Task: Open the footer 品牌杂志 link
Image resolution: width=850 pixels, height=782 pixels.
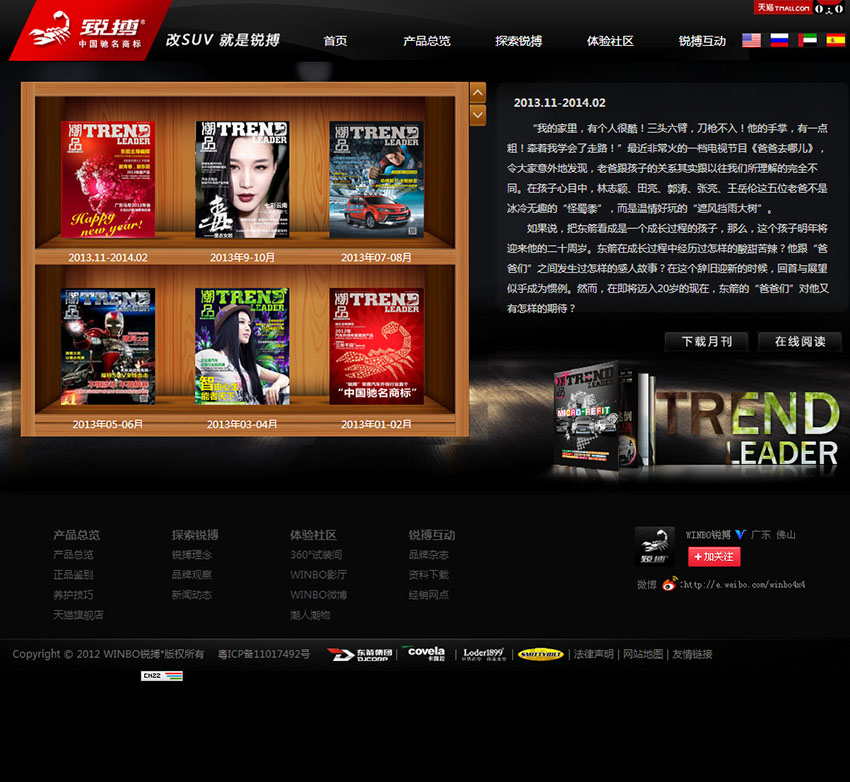Action: coord(429,554)
